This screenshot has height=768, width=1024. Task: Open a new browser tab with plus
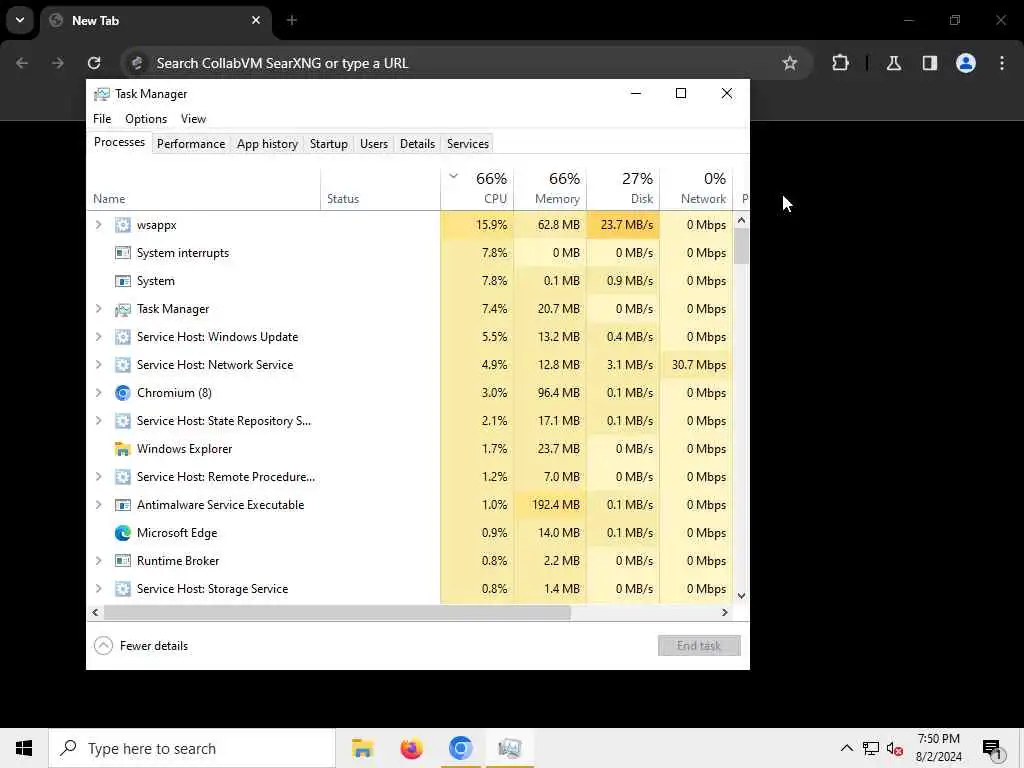[x=292, y=20]
